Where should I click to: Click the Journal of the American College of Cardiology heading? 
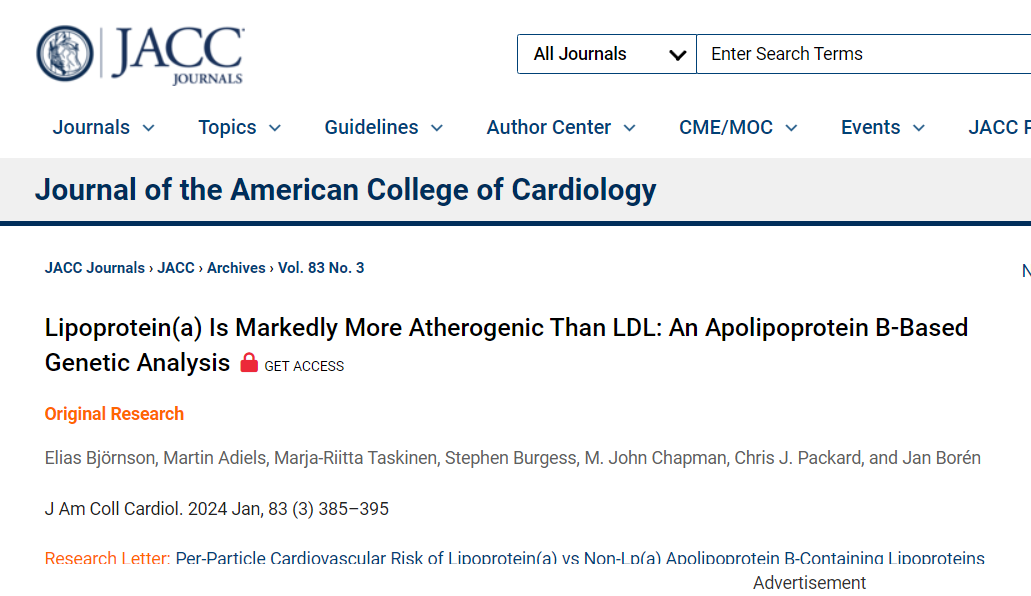click(x=346, y=189)
